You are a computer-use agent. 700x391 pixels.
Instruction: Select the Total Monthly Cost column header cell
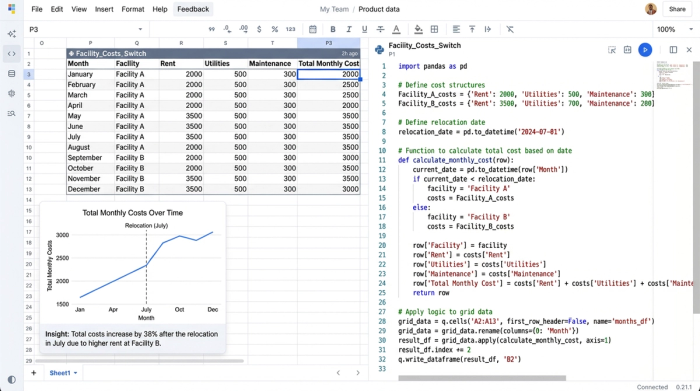pyautogui.click(x=329, y=64)
